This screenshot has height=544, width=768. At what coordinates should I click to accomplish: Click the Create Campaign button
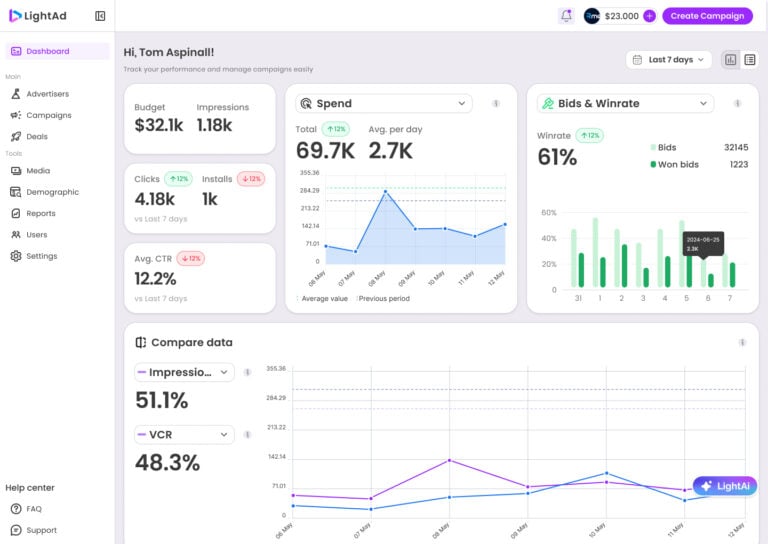[x=707, y=16]
